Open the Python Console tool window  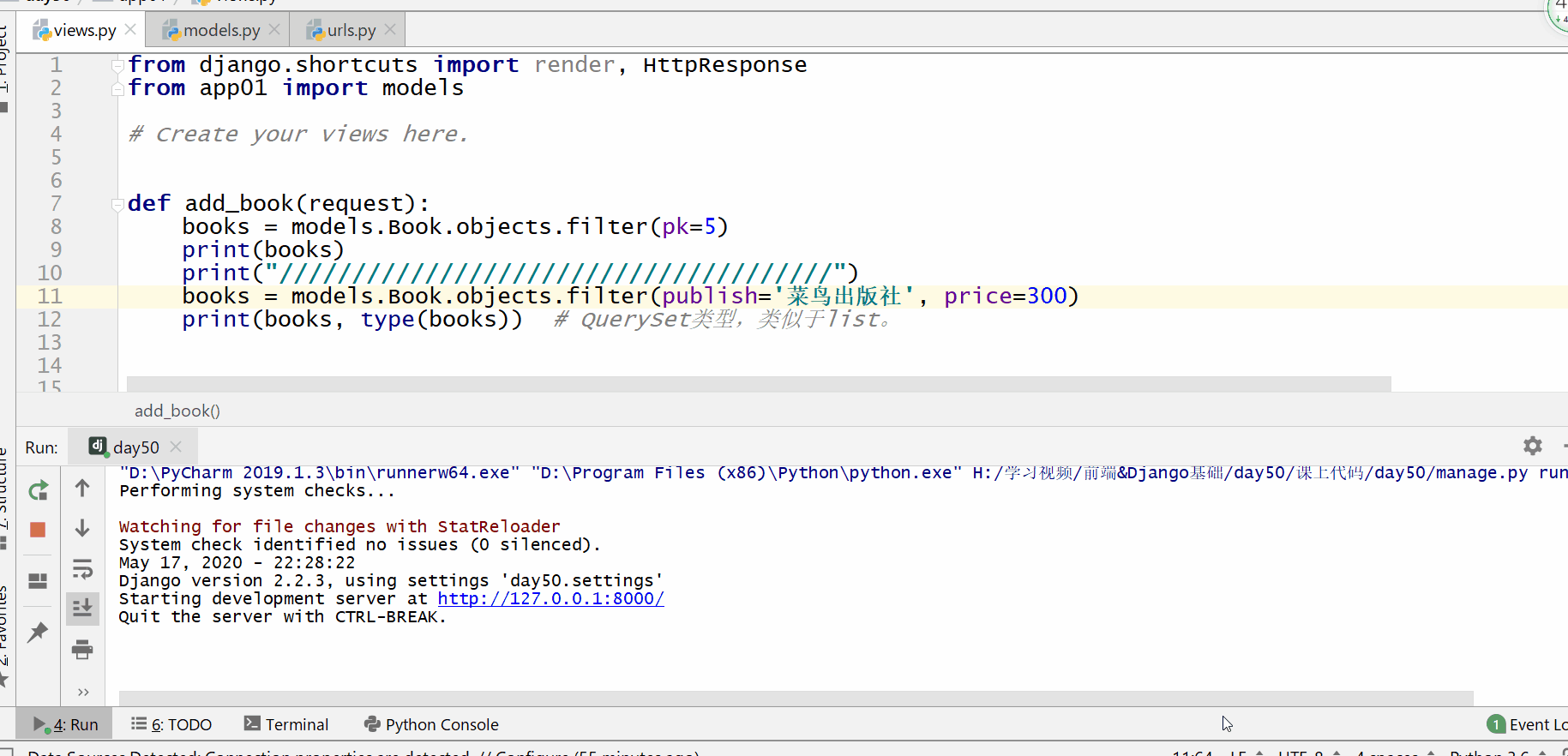431,724
